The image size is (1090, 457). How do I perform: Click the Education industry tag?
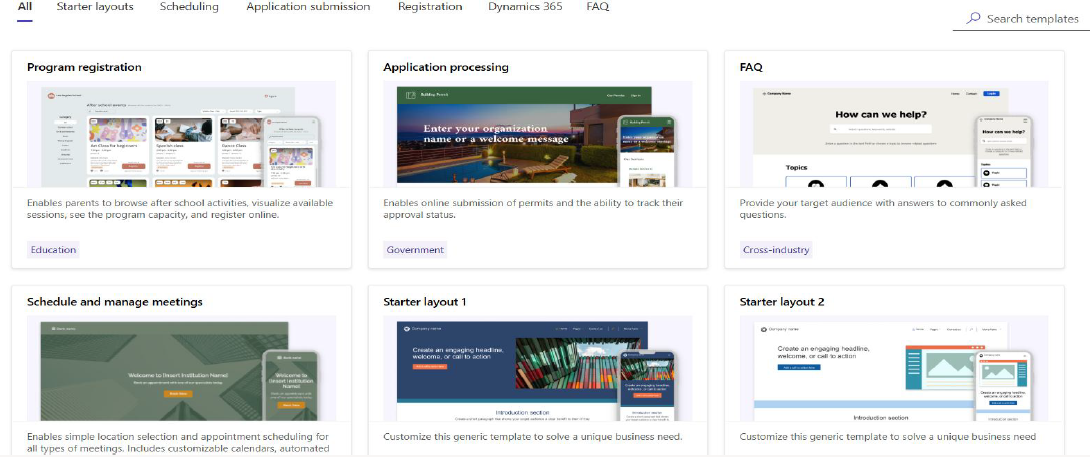[x=53, y=250]
